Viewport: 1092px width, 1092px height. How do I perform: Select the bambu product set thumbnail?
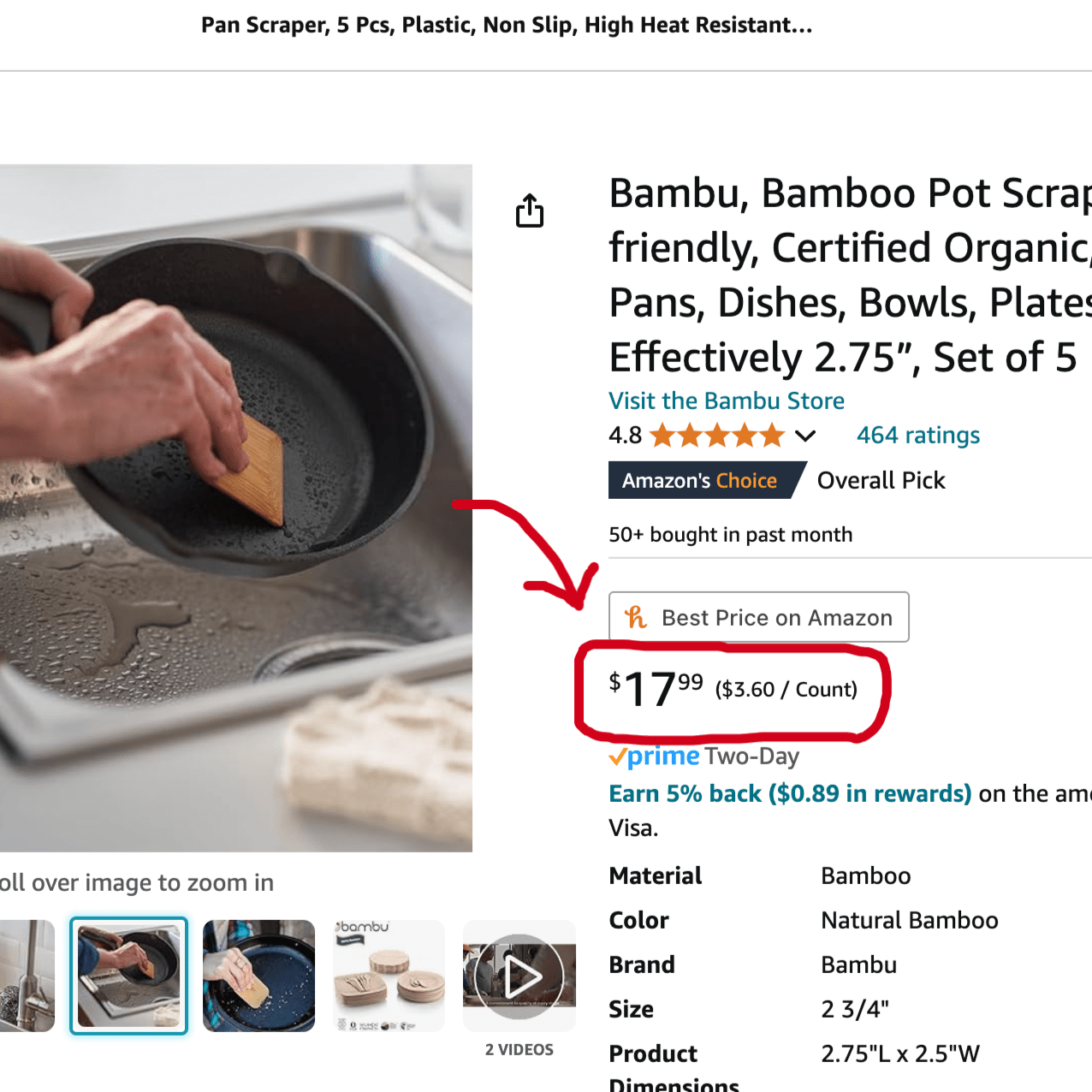pyautogui.click(x=389, y=976)
